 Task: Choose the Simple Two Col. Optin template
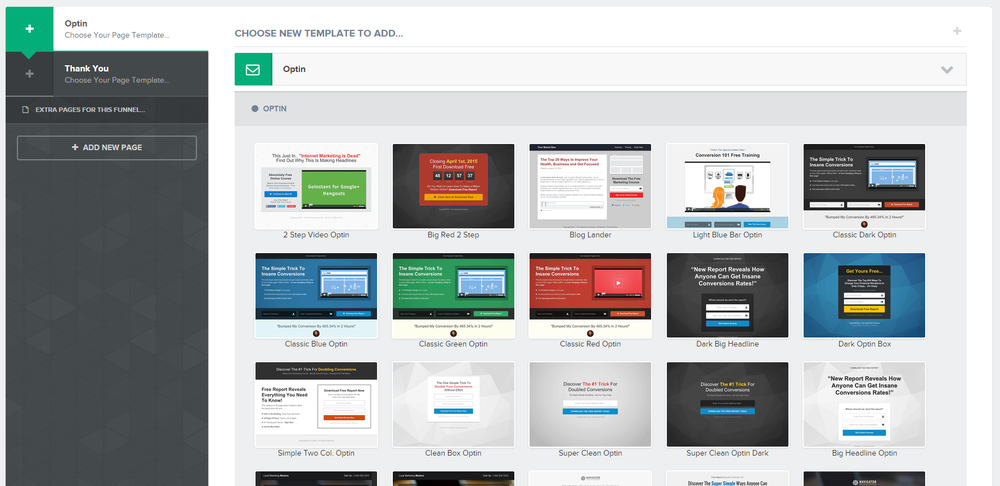316,405
